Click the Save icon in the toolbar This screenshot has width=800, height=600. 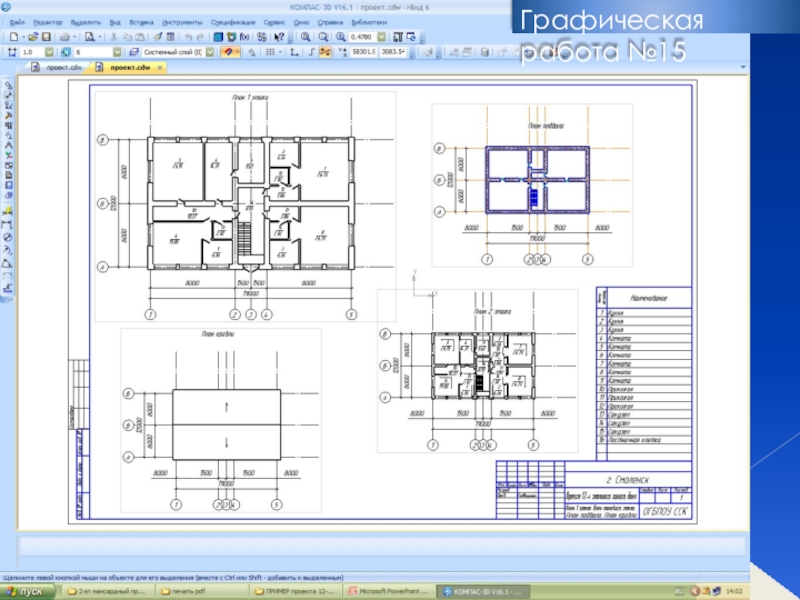(x=47, y=35)
